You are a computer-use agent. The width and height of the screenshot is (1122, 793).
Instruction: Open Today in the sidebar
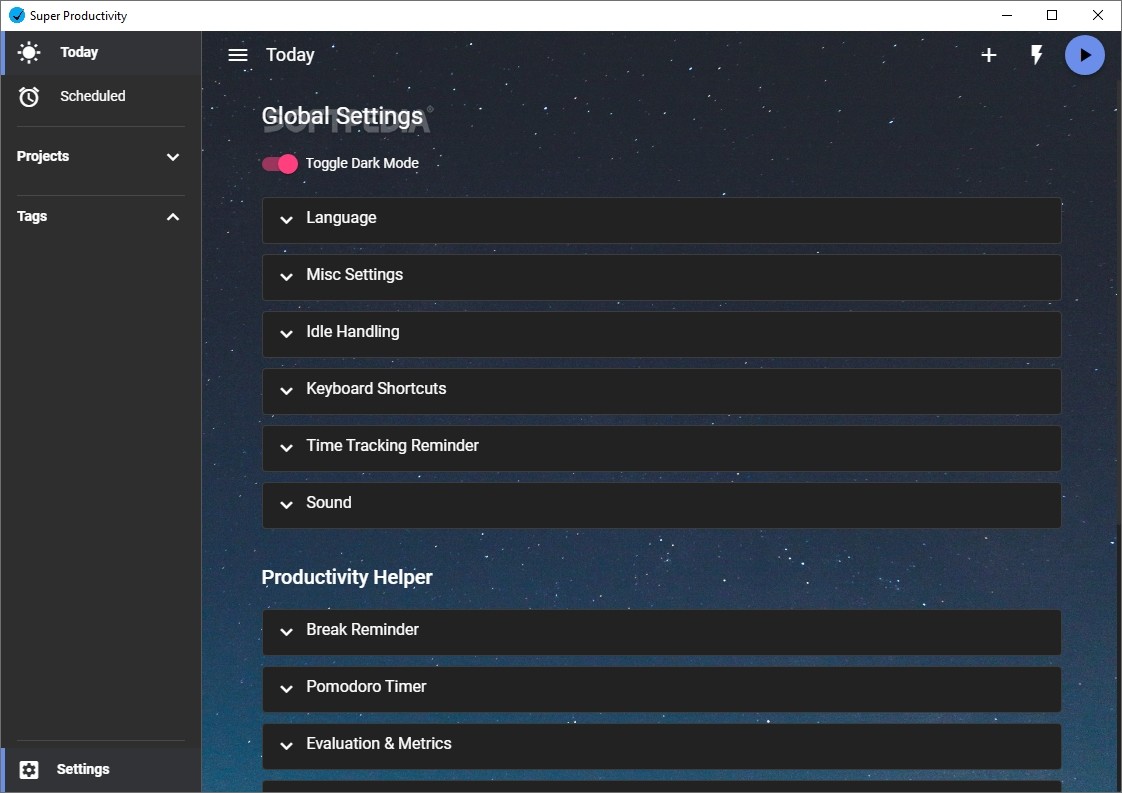[x=101, y=53]
